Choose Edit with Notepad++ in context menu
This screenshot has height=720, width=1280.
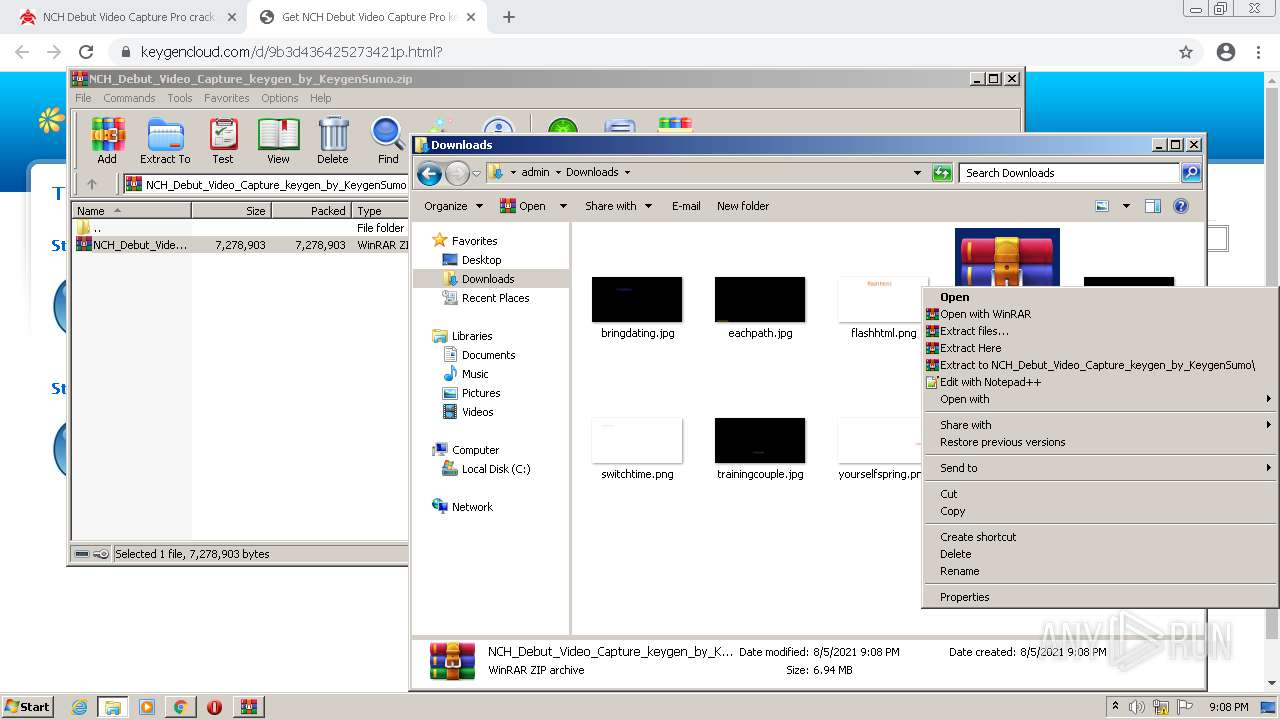(x=1100, y=382)
